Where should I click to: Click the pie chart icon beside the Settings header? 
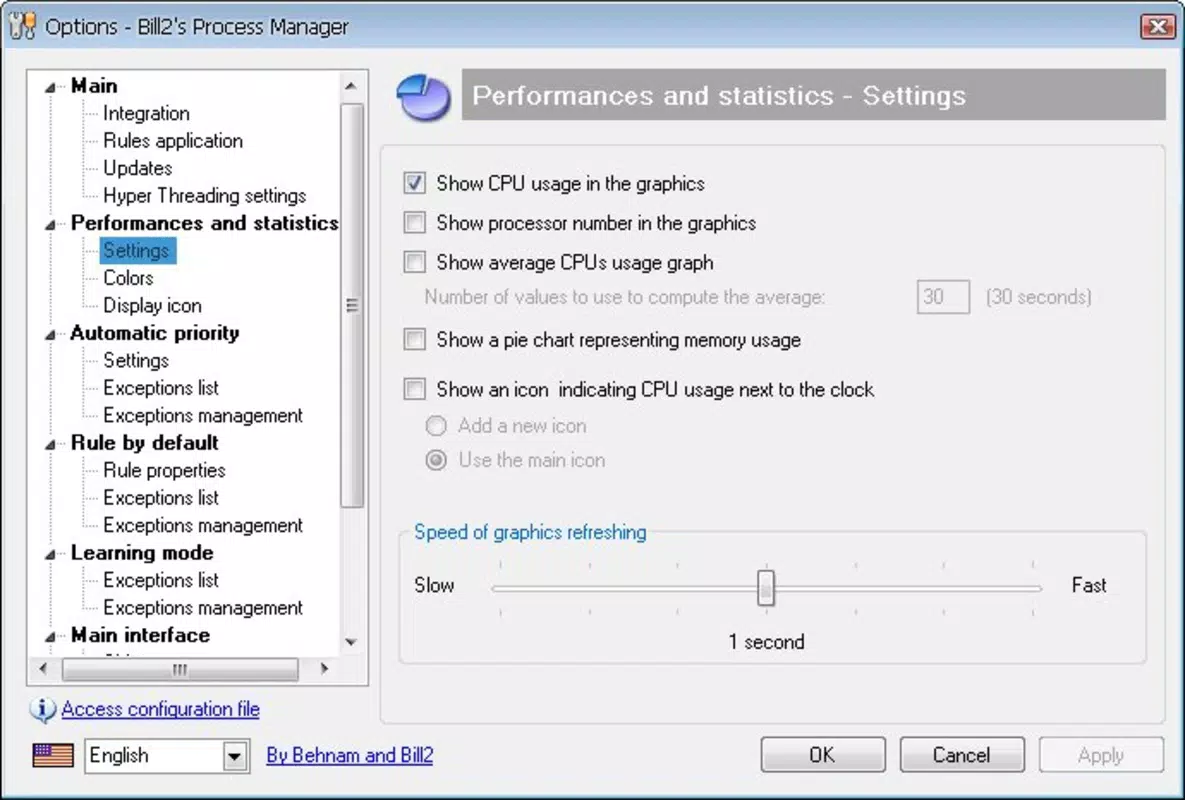tap(423, 97)
